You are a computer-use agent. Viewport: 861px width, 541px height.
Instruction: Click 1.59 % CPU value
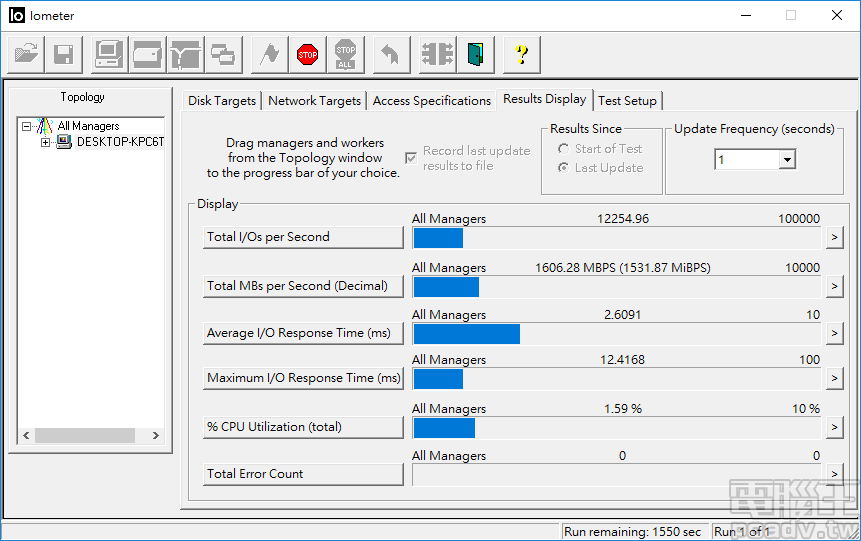point(623,409)
